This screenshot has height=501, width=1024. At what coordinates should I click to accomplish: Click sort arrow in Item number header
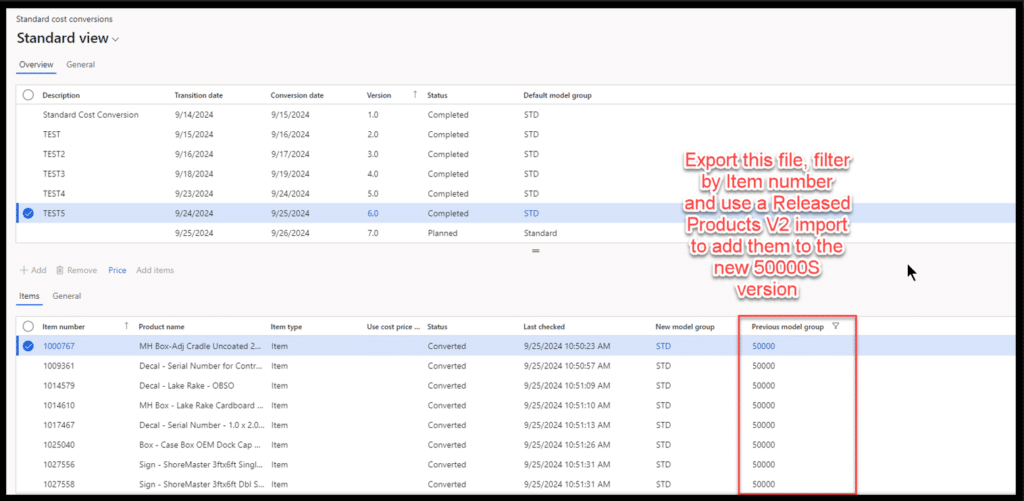[126, 326]
